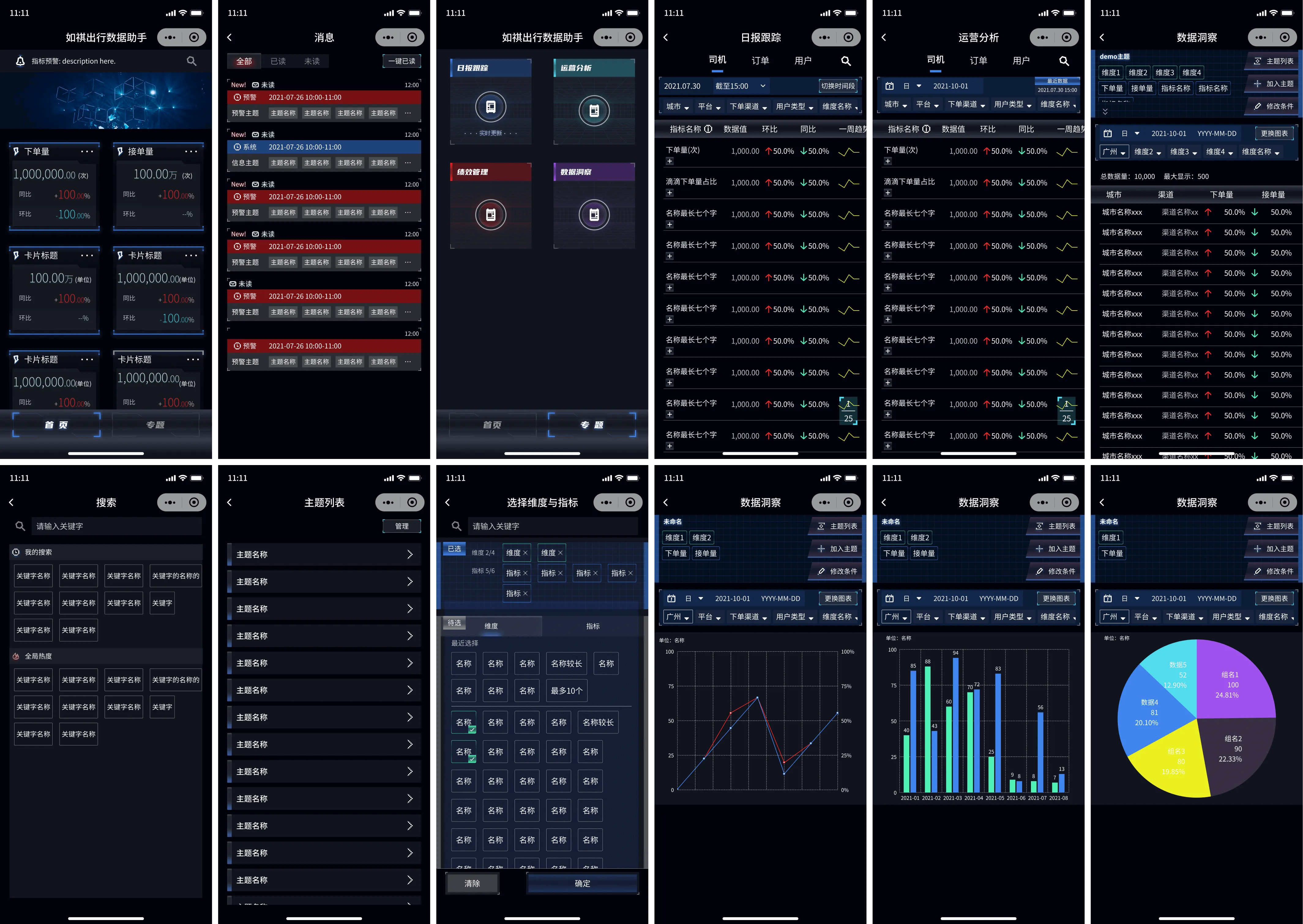1303x924 pixels.
Task: Tap the notification bell beside 指标预警
Action: (20, 61)
